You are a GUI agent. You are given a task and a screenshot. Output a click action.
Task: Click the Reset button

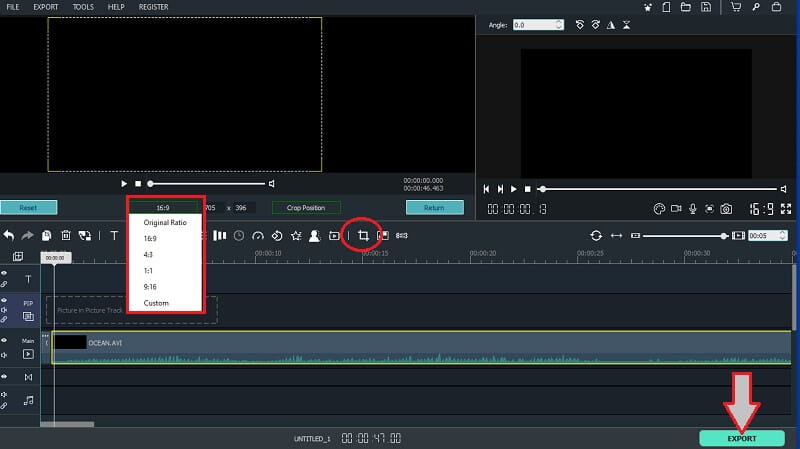coord(29,208)
